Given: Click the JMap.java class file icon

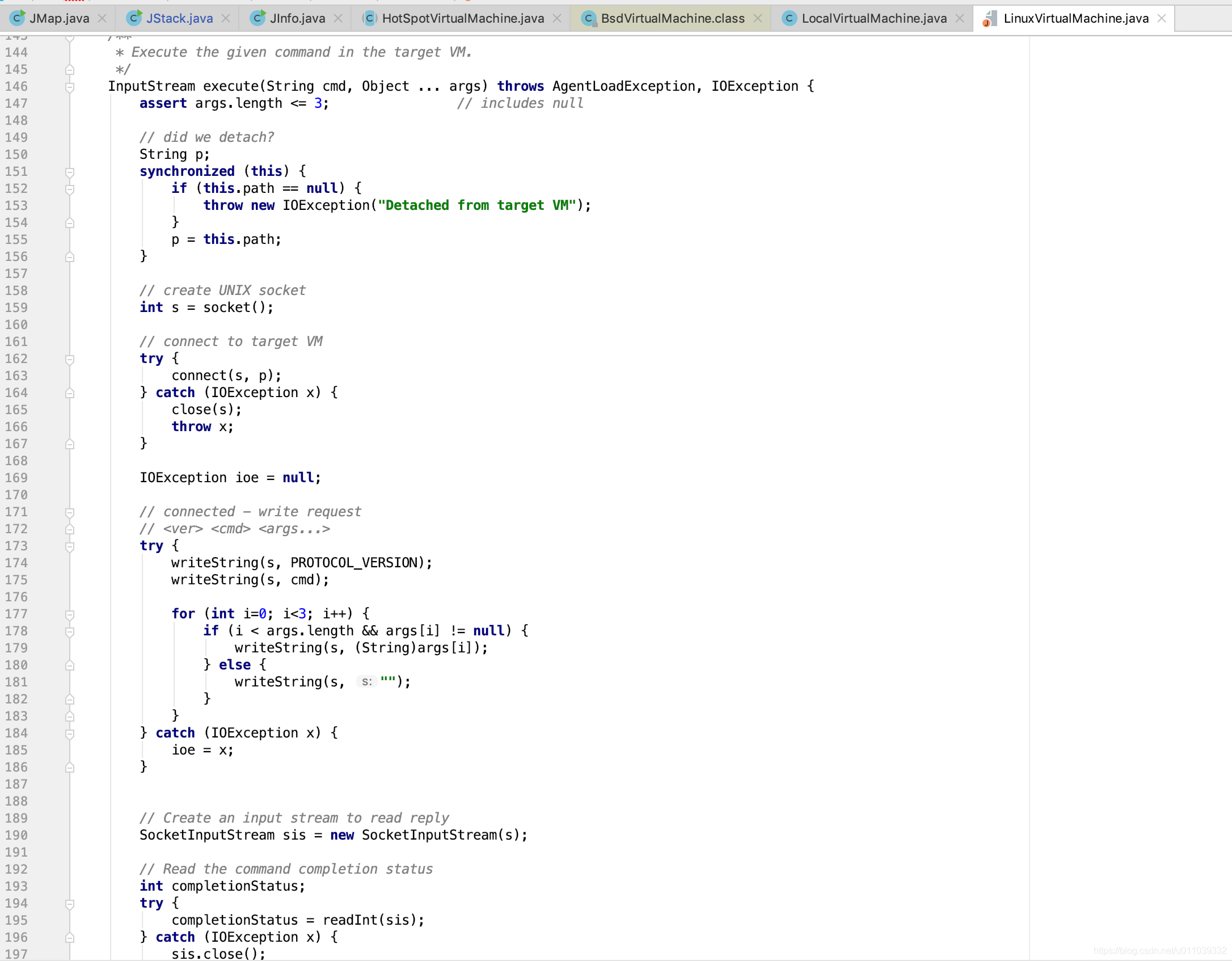Looking at the screenshot, I should (17, 18).
